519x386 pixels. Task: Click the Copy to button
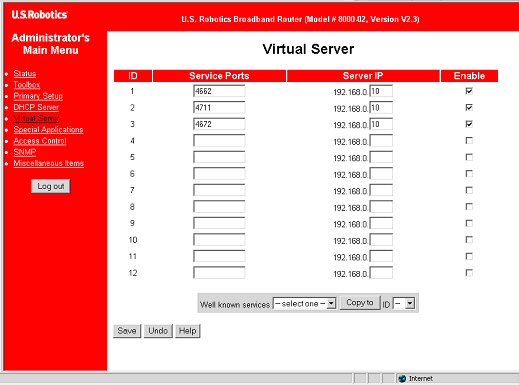coord(360,303)
